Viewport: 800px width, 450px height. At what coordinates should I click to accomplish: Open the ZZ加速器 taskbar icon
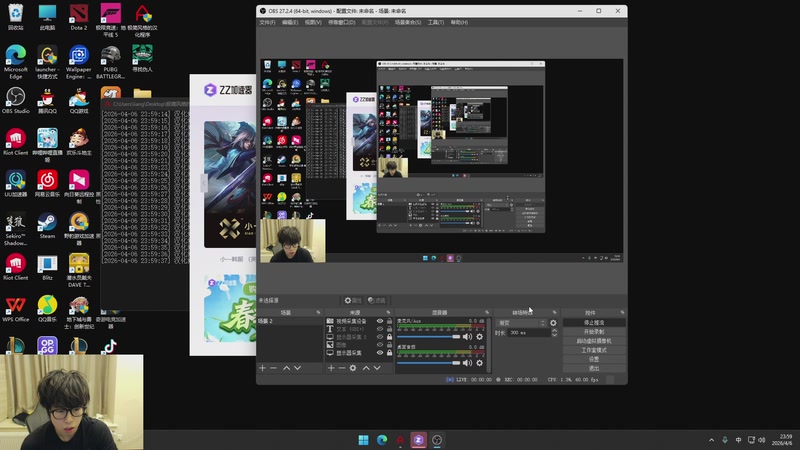(x=418, y=440)
